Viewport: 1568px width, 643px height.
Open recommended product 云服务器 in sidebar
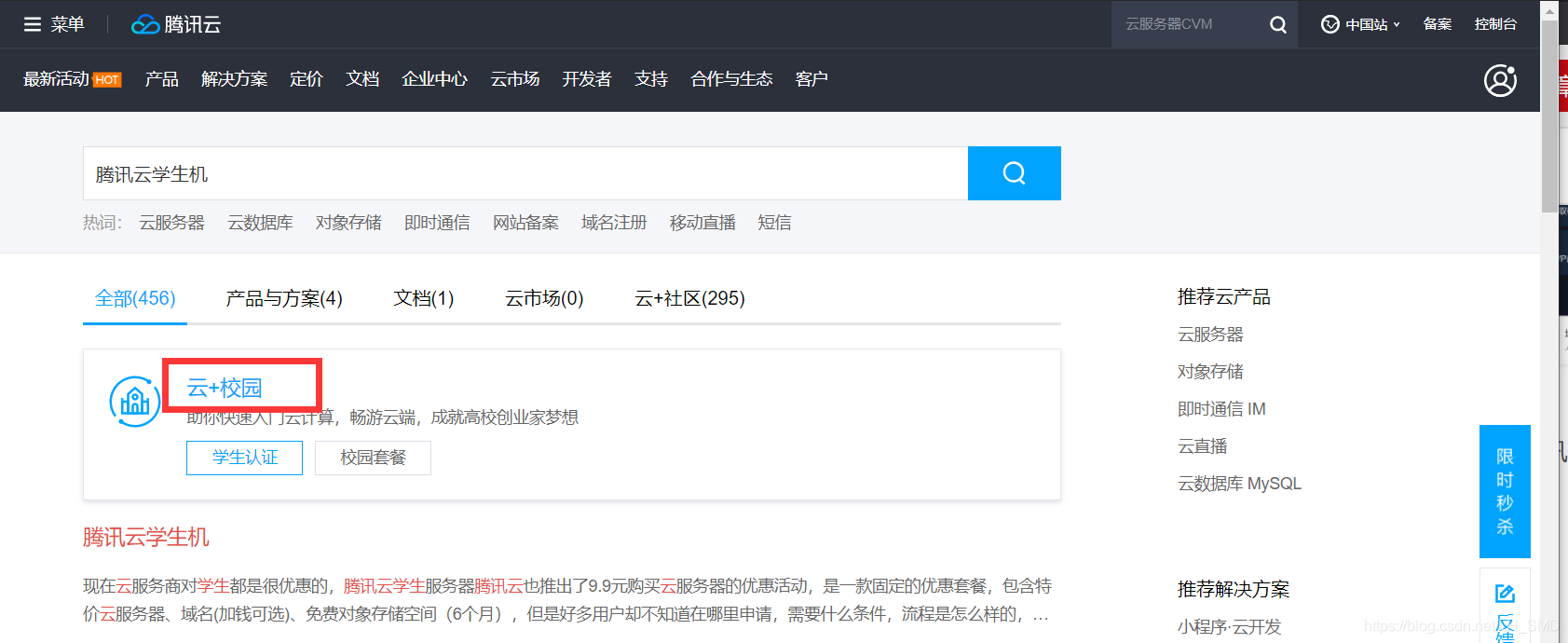tap(1210, 335)
